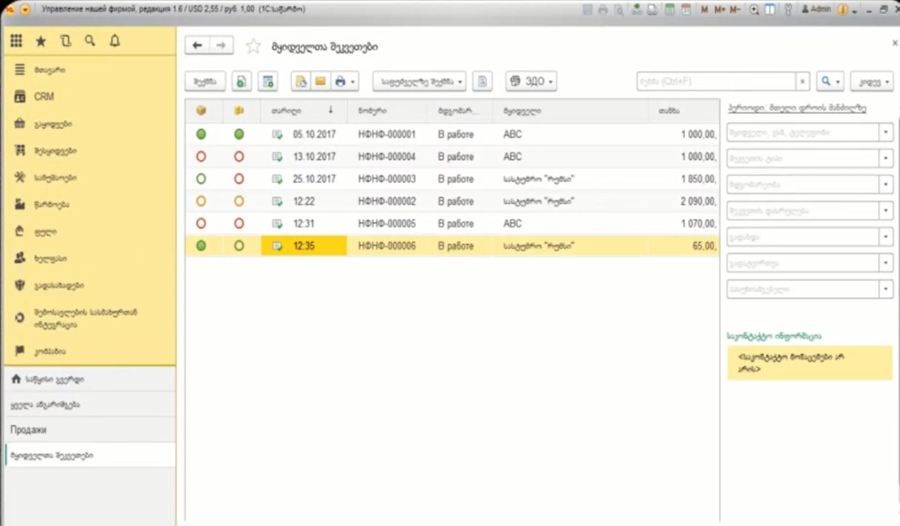Open the history clipboard icon
900x526 pixels.
(x=65, y=41)
